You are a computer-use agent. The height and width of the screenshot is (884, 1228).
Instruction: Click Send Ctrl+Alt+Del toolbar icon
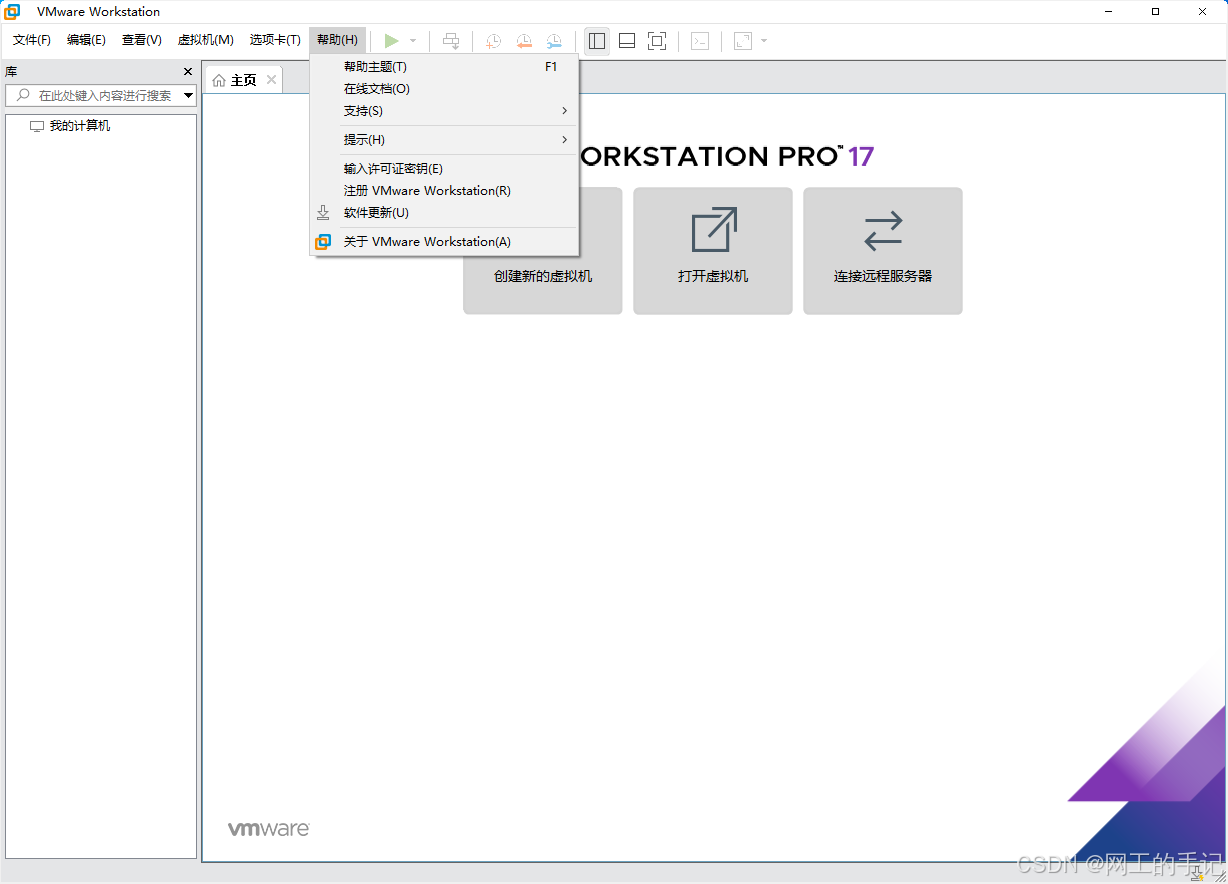click(451, 41)
